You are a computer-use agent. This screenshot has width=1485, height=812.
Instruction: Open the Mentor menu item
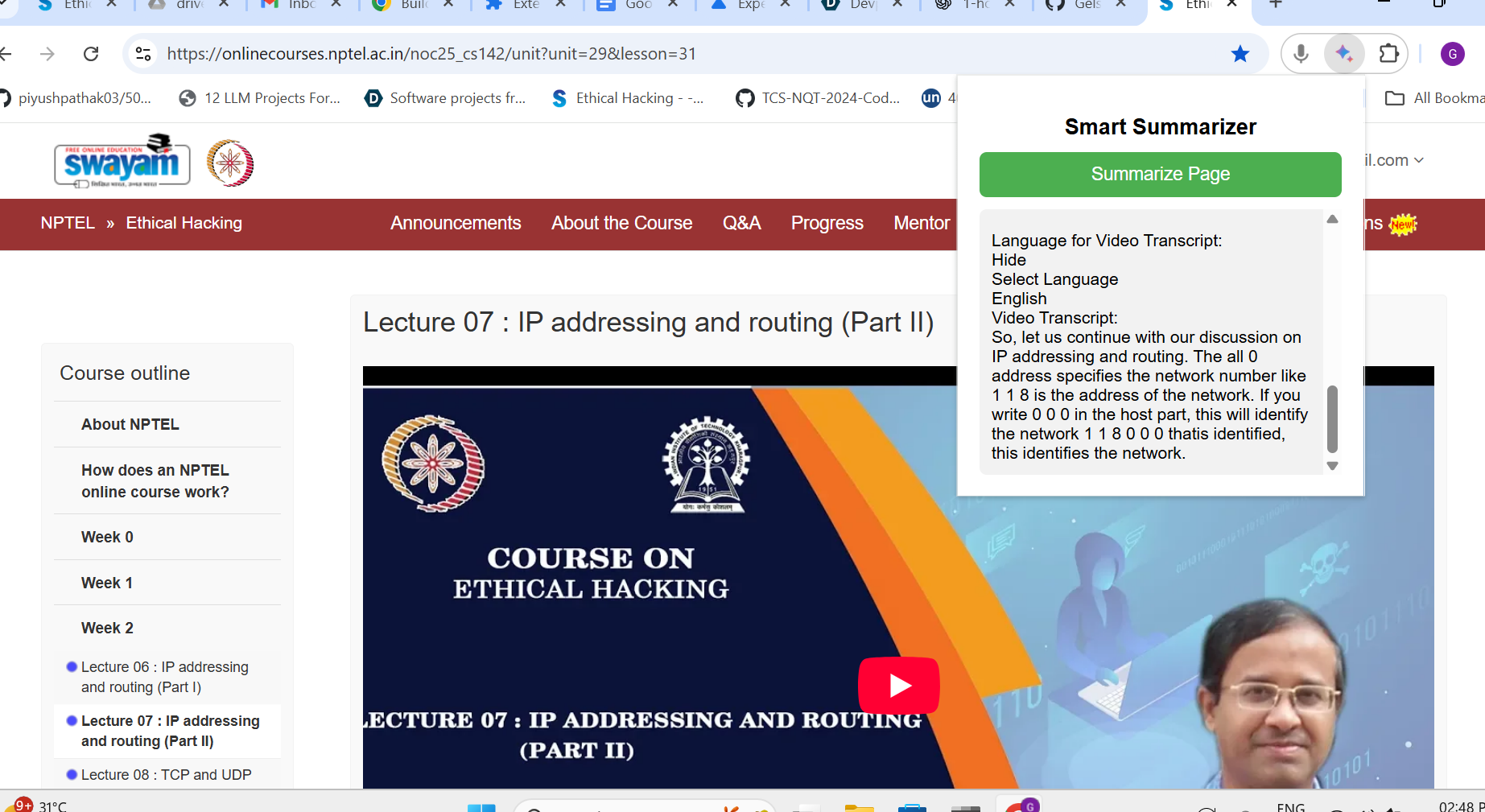pyautogui.click(x=922, y=223)
